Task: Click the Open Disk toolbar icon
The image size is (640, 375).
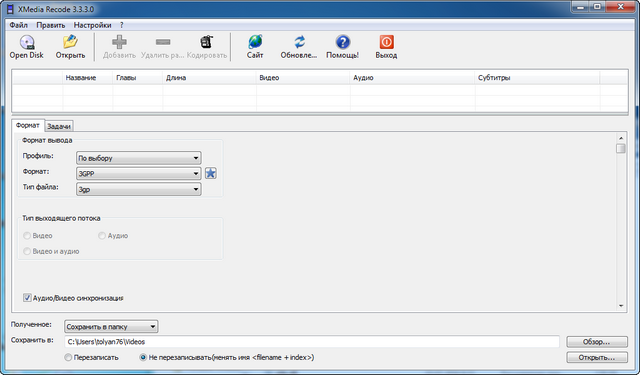Action: (27, 42)
